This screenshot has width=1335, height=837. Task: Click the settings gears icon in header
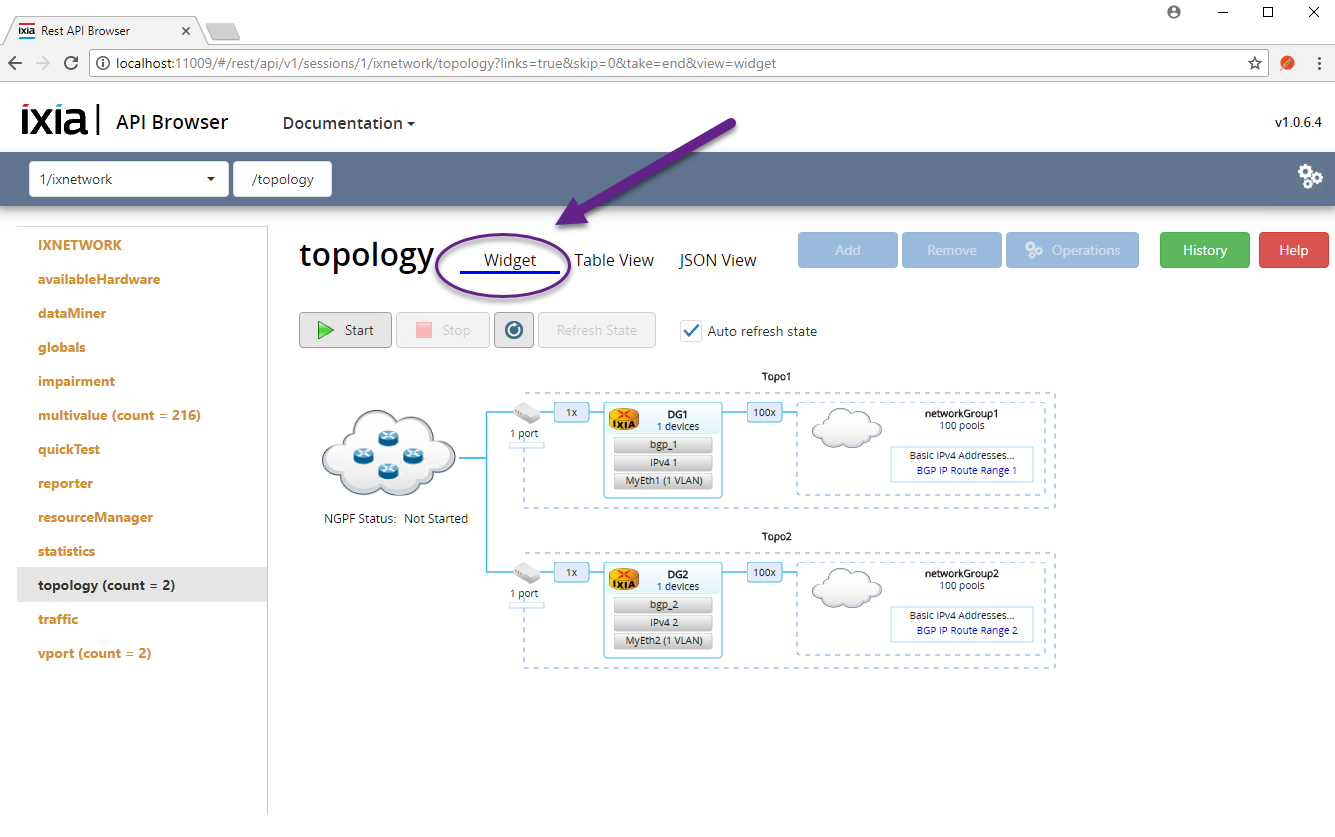tap(1310, 177)
